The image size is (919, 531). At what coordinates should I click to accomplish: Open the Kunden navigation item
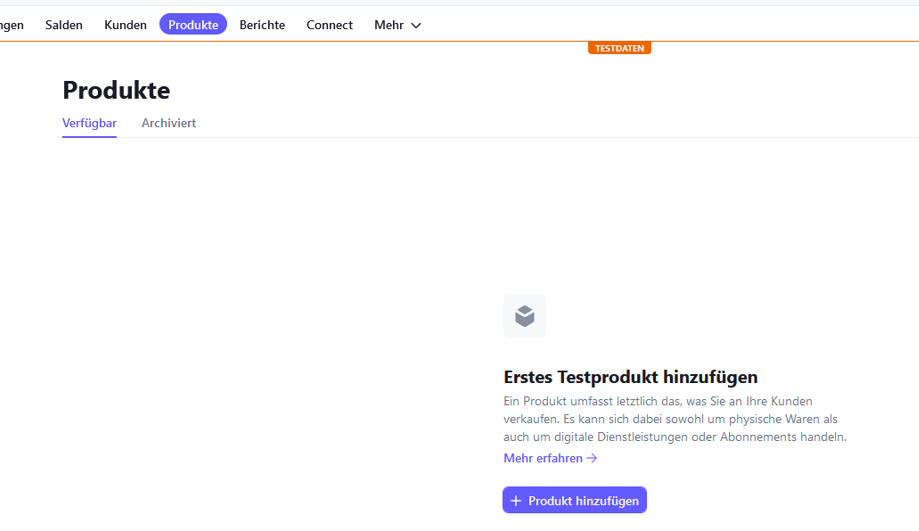point(125,25)
